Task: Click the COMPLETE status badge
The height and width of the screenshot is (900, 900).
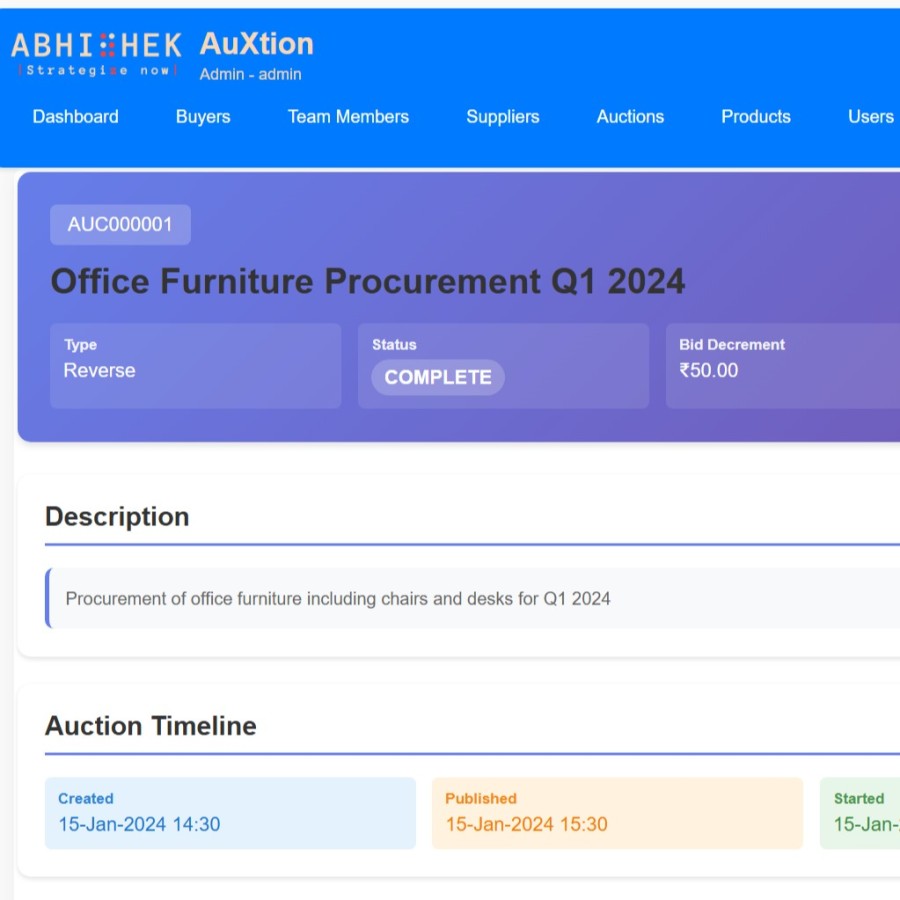Action: (438, 377)
